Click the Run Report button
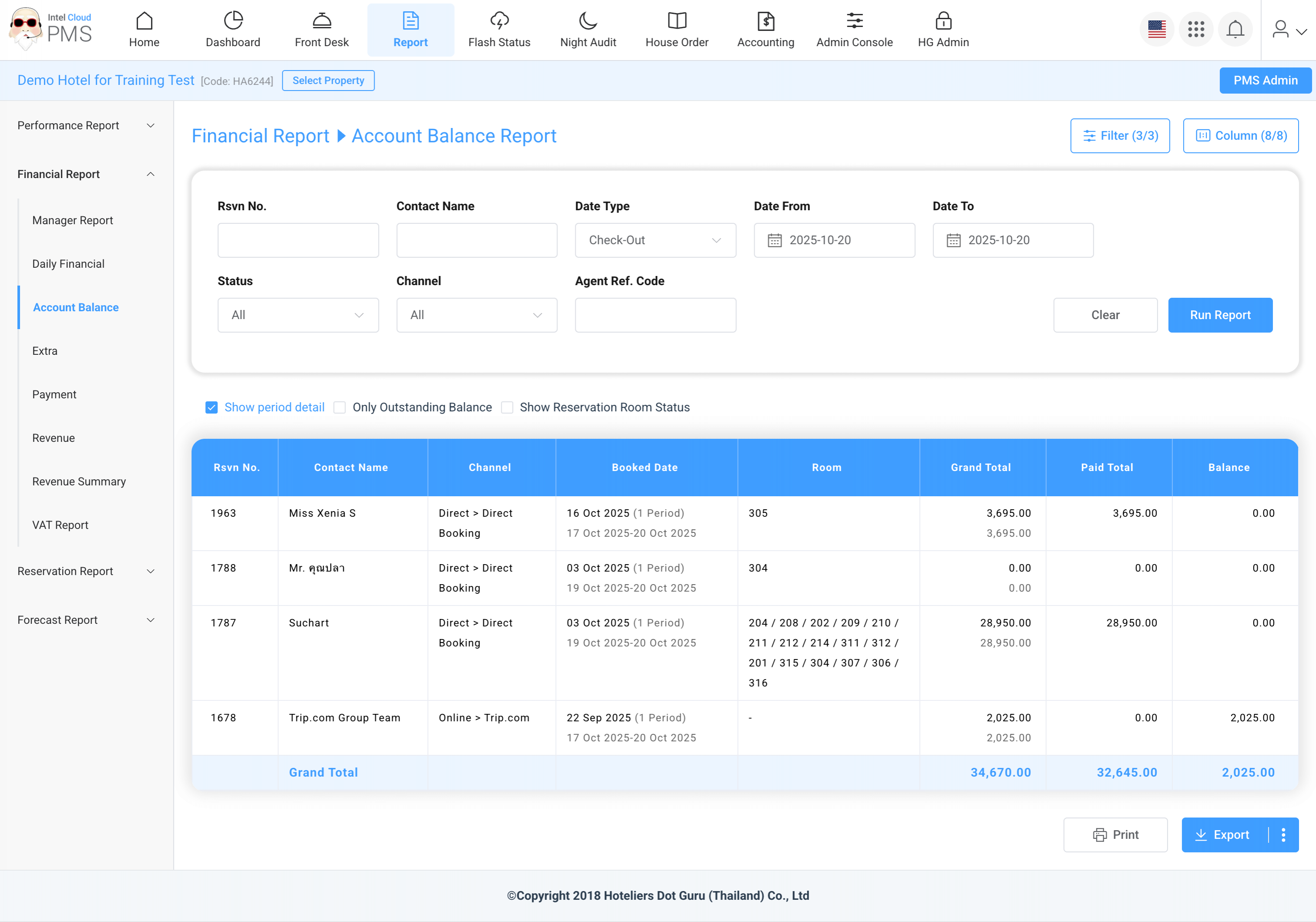Screen dimensions: 1316x922 1220,315
